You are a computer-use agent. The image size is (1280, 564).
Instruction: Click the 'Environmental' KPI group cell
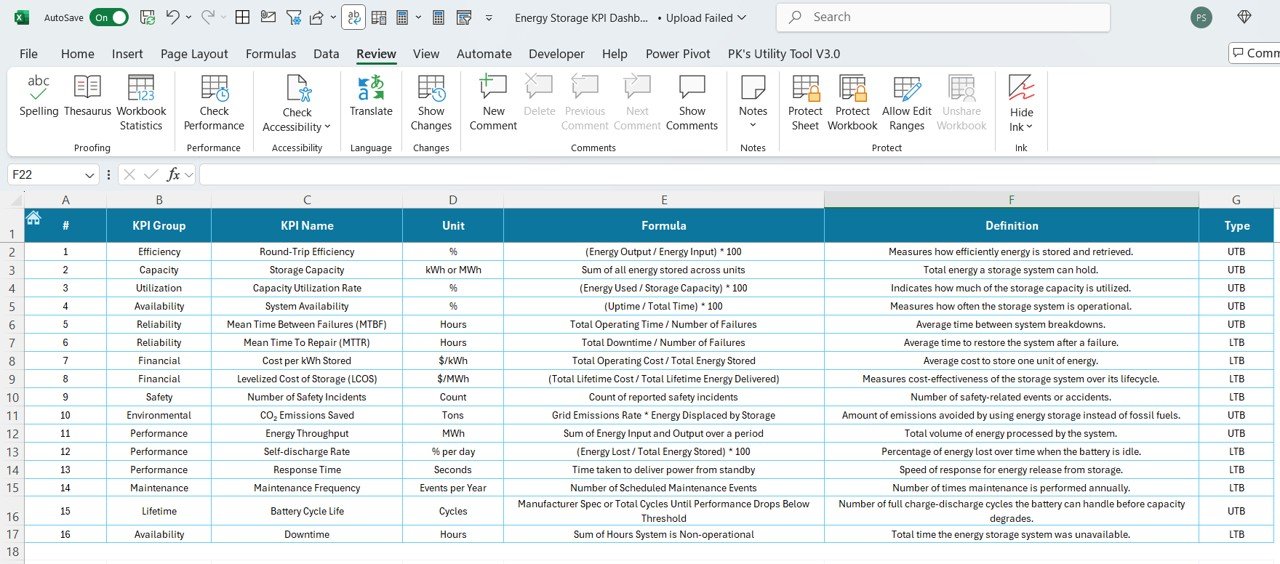click(159, 415)
